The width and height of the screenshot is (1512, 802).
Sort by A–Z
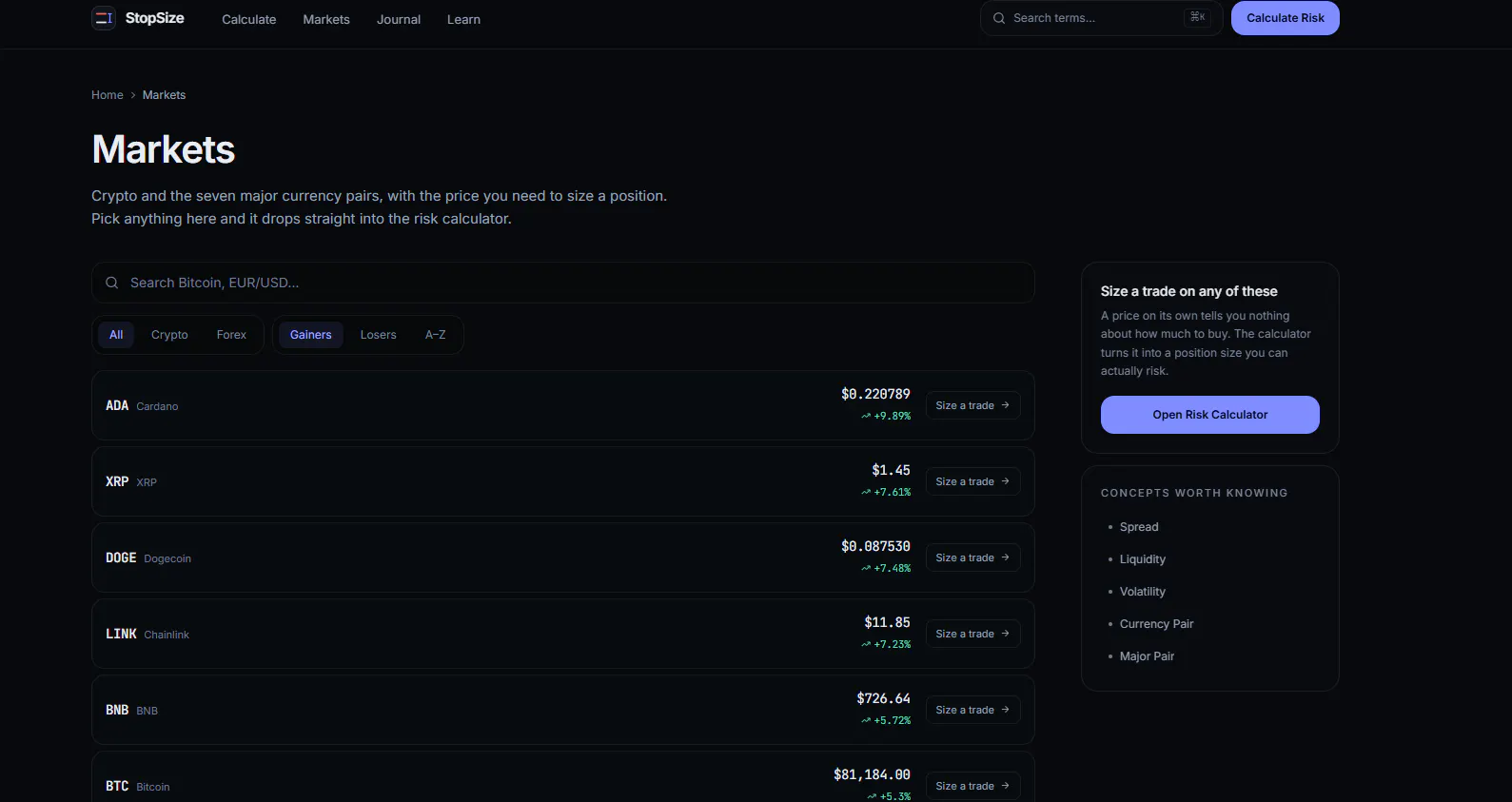pyautogui.click(x=435, y=335)
